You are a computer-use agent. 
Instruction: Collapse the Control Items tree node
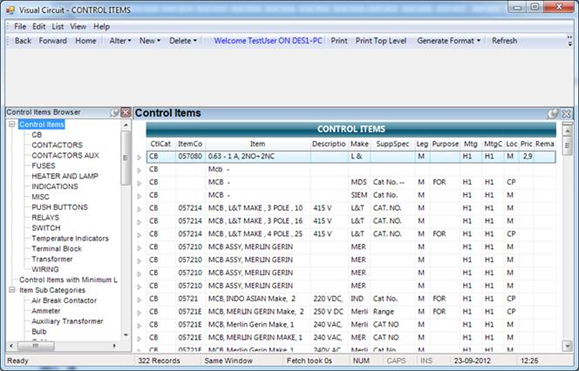(12, 124)
